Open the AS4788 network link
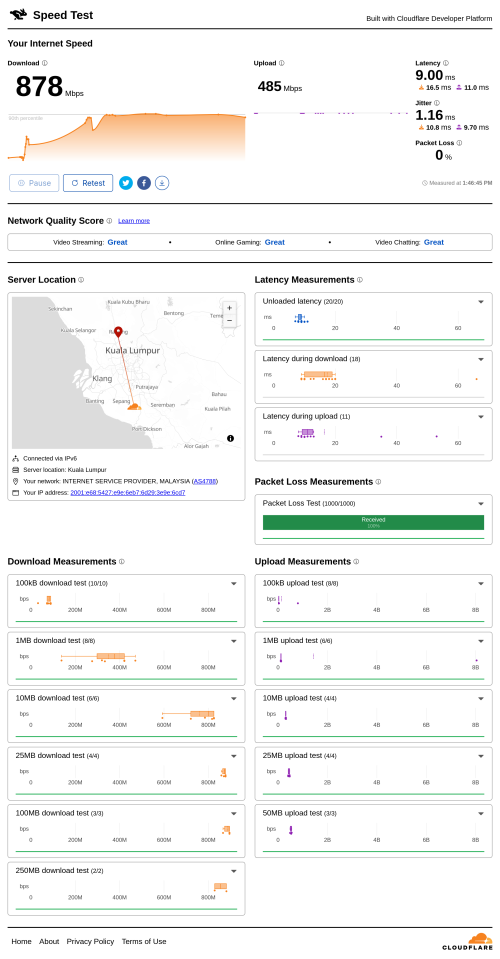The image size is (500, 959). (205, 481)
